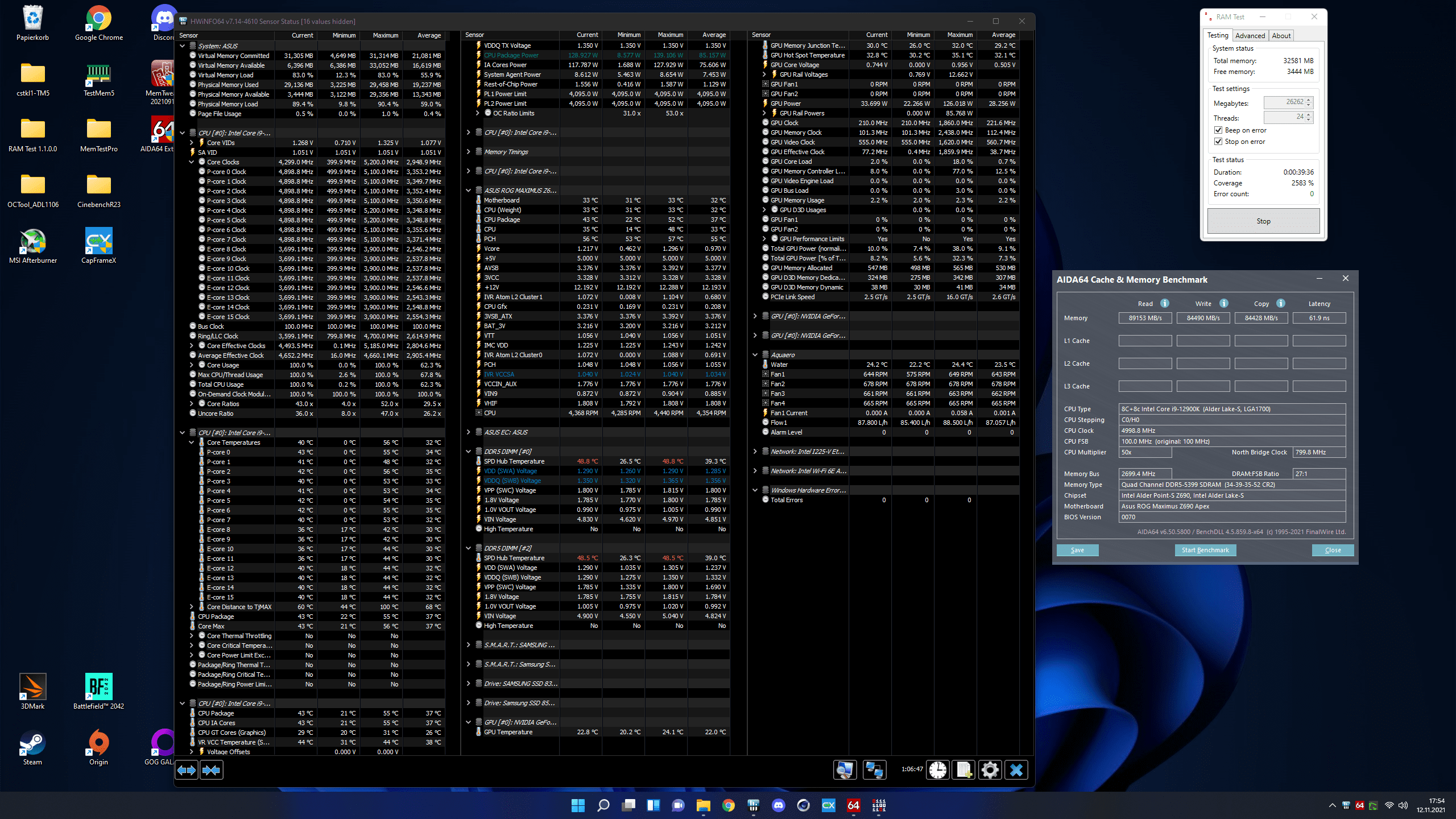This screenshot has height=819, width=1456.
Task: Collapse Core Clocks sensor tree
Action: pos(192,162)
